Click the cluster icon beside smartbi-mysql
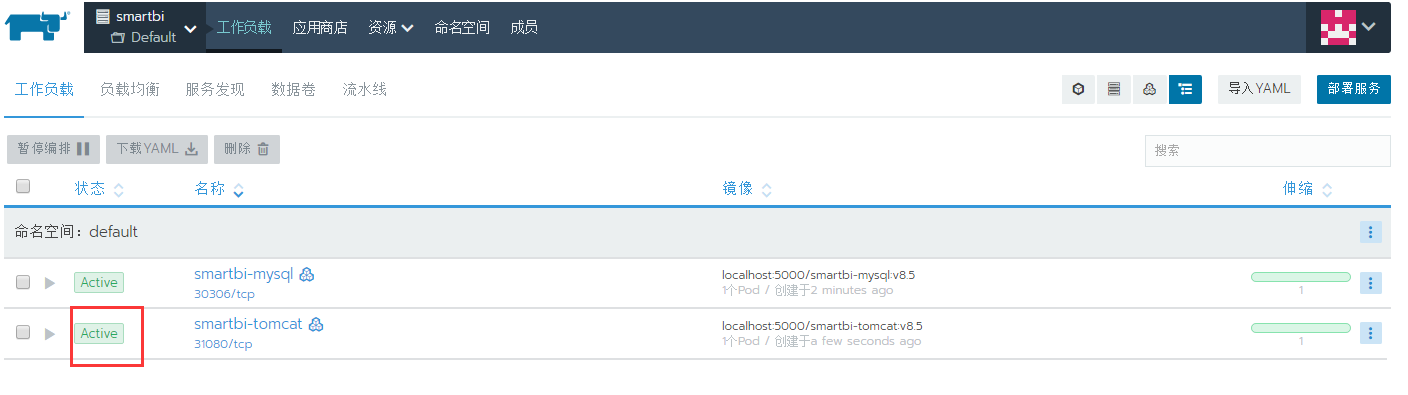The image size is (1408, 395). point(307,274)
